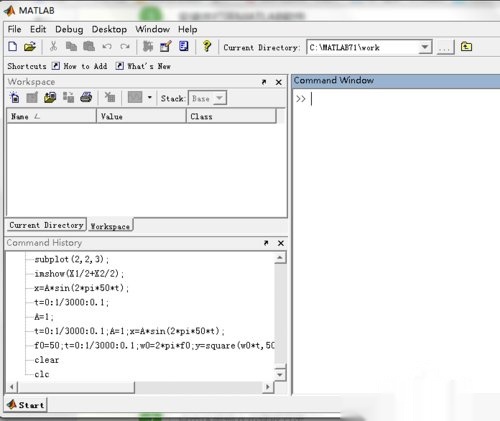Screen dimensions: 500x421
Task: Click Command History scroll down arrow
Action: pos(280,375)
